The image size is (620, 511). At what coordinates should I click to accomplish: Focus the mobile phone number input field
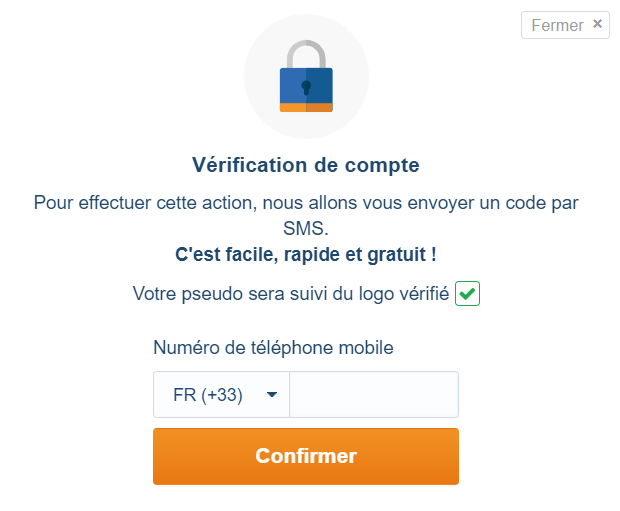pos(374,394)
